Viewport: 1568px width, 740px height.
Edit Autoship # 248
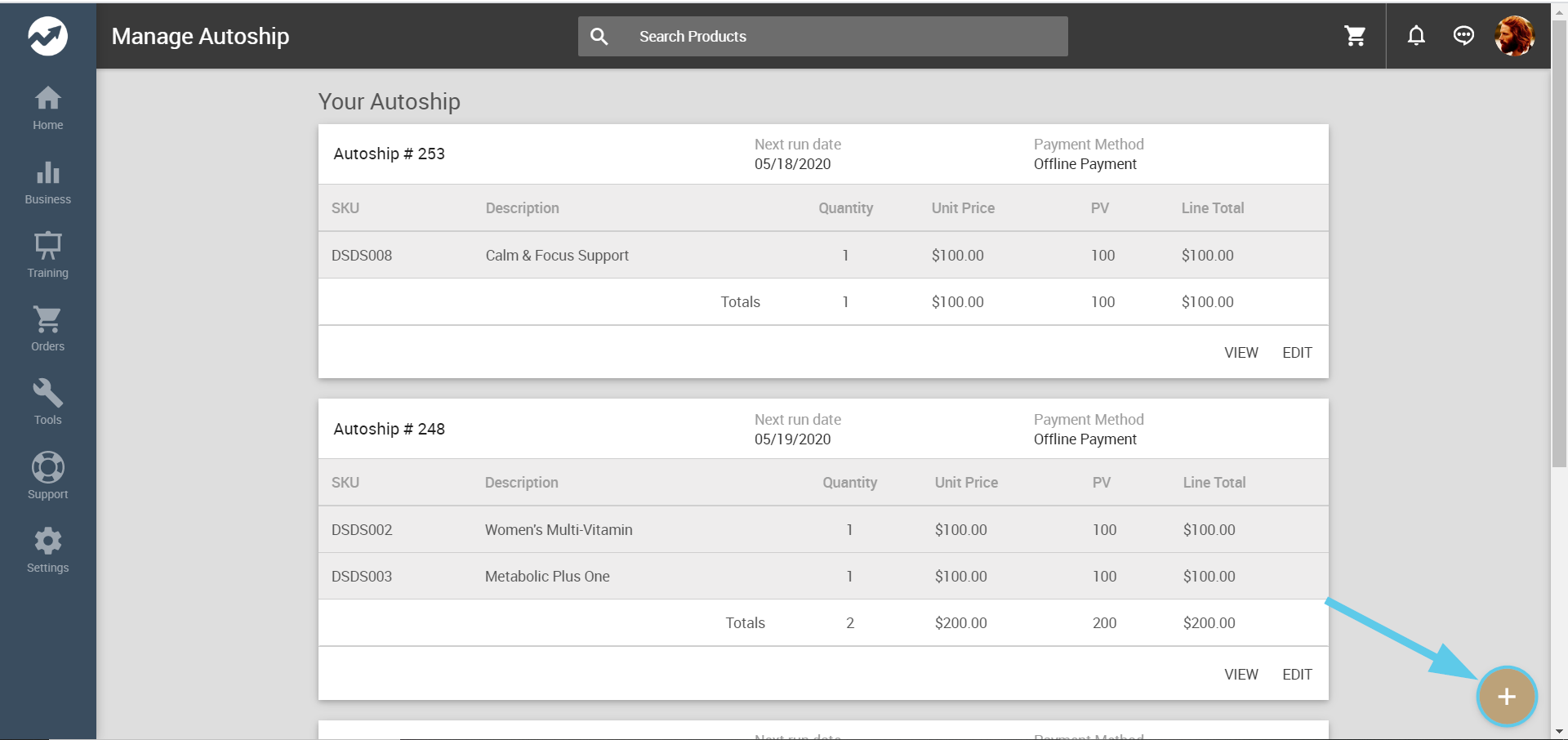[x=1297, y=675]
